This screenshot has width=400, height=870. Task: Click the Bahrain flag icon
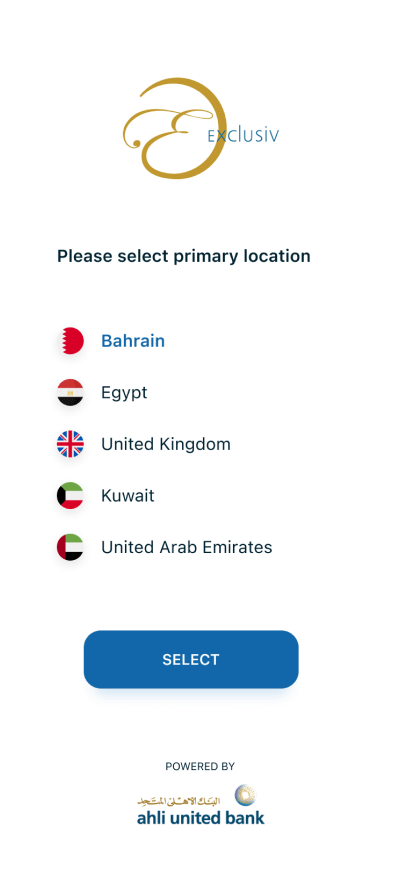coord(70,341)
